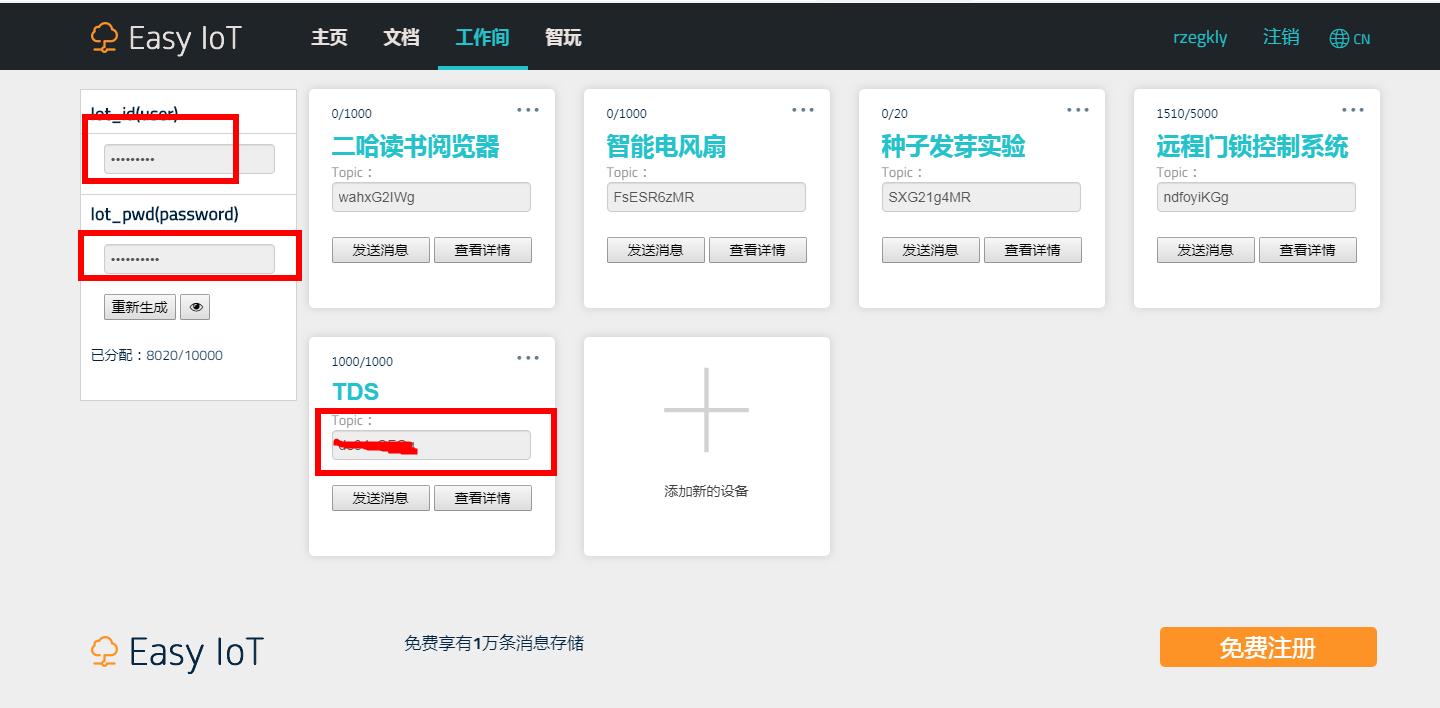Click 发送消息 on 远程门锁控制系统 card

coord(1206,250)
